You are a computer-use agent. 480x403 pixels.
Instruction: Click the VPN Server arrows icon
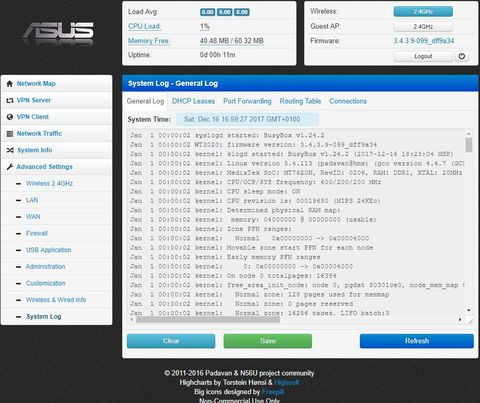(10, 100)
